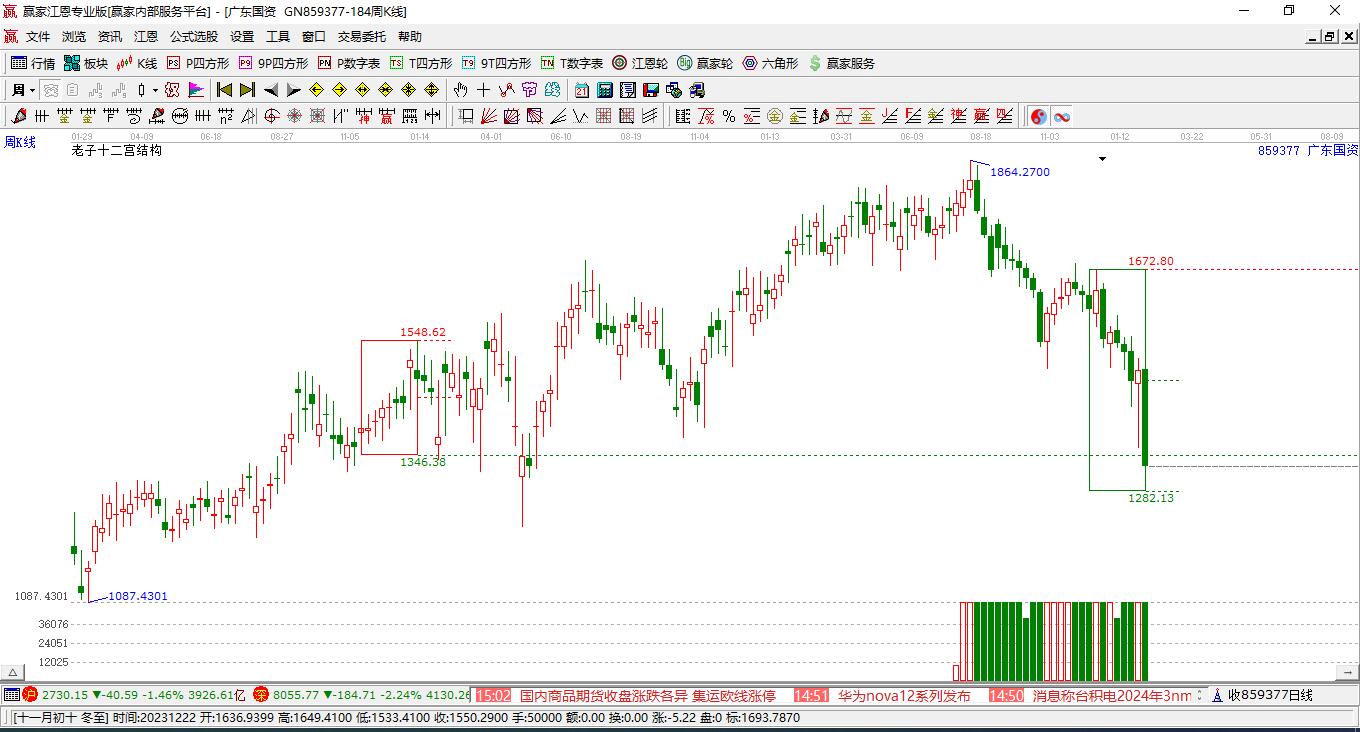Click the purple pennant flag icon
This screenshot has width=1360, height=732.
(x=196, y=90)
